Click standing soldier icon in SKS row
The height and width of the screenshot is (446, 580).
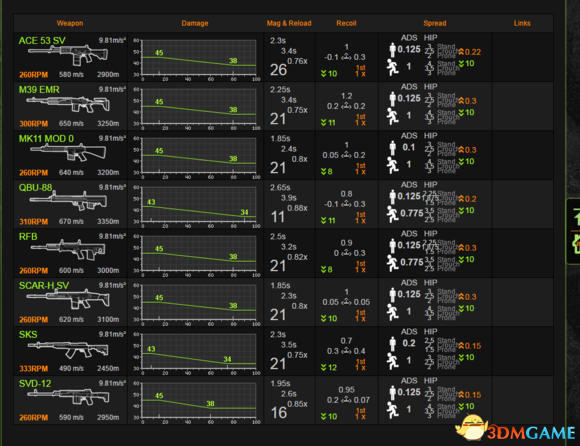392,344
